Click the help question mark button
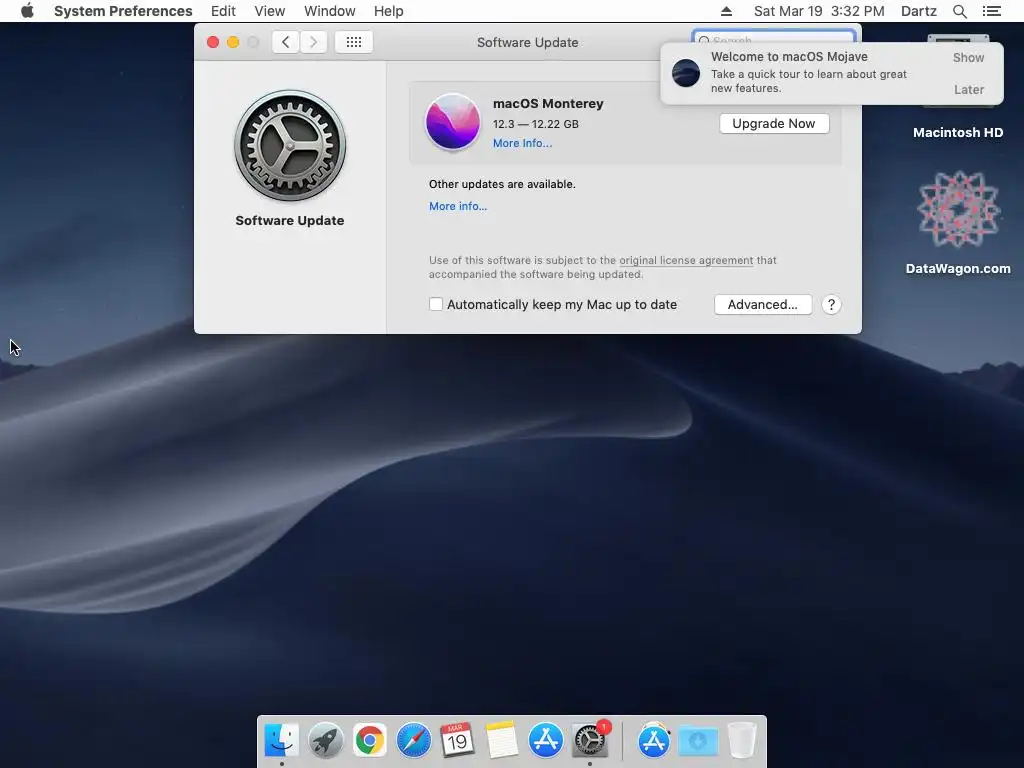 tap(831, 304)
